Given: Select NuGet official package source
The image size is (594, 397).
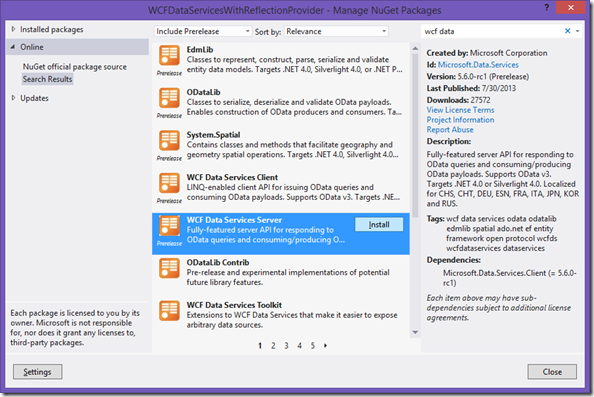Looking at the screenshot, I should coord(75,67).
